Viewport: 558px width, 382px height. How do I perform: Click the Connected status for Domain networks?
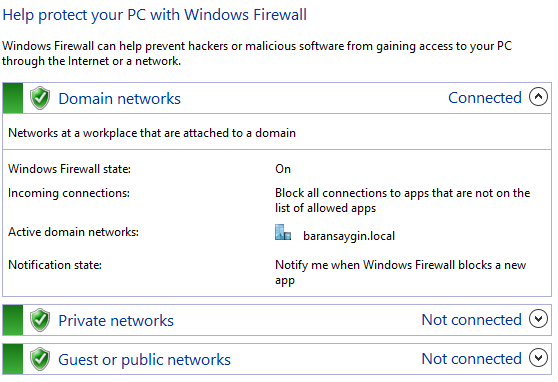[x=485, y=98]
